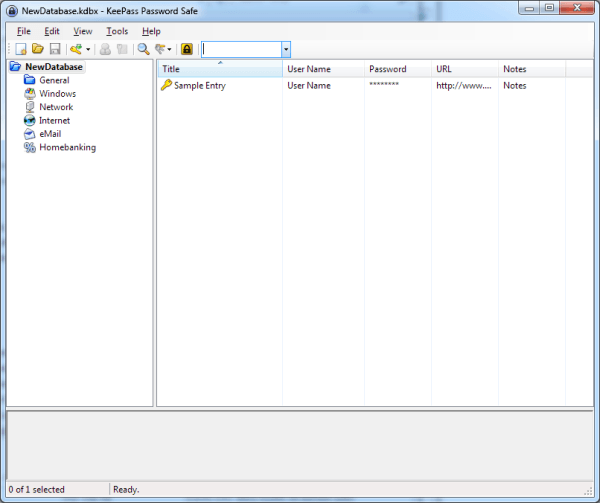Click the Save Database floppy icon
Screen dimensions: 600x503
[55, 49]
